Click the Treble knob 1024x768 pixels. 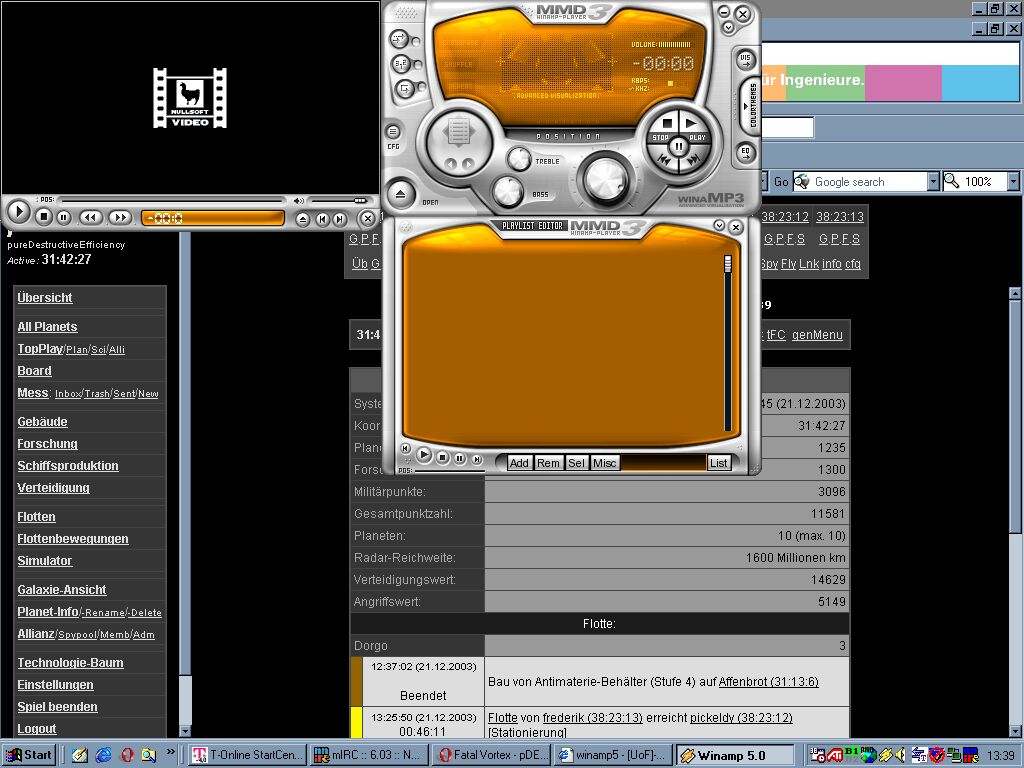pyautogui.click(x=520, y=159)
